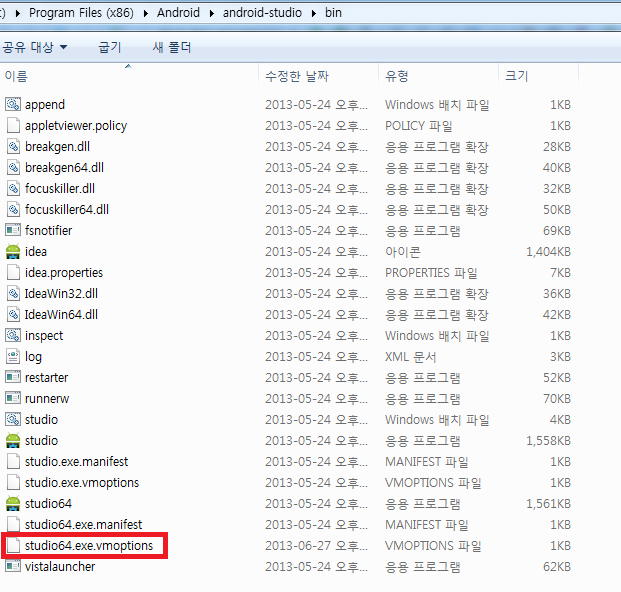Click the IdeaWin64.dll file icon
621x592 pixels.
pyautogui.click(x=13, y=314)
